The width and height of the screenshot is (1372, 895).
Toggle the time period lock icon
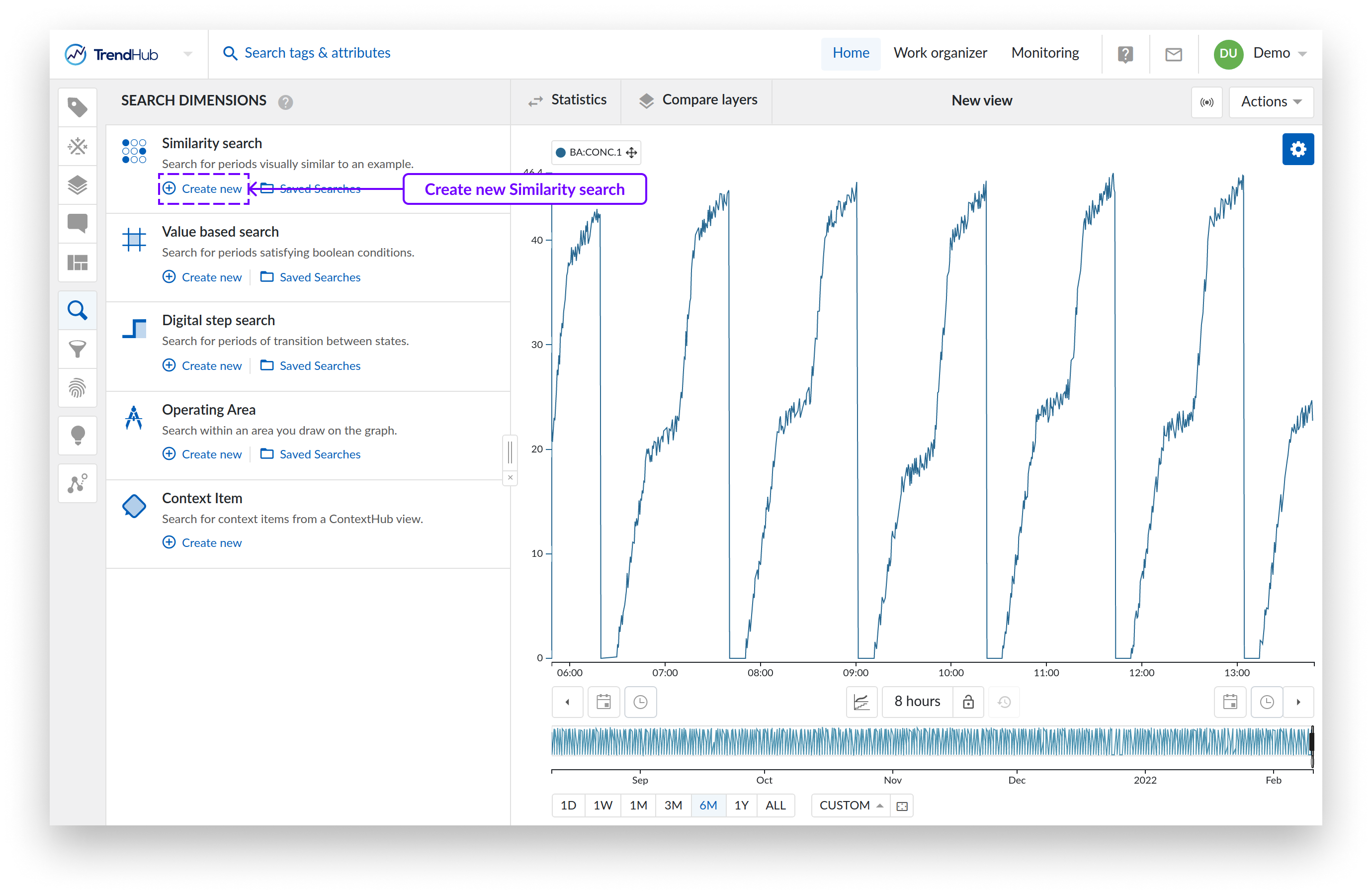(x=968, y=702)
